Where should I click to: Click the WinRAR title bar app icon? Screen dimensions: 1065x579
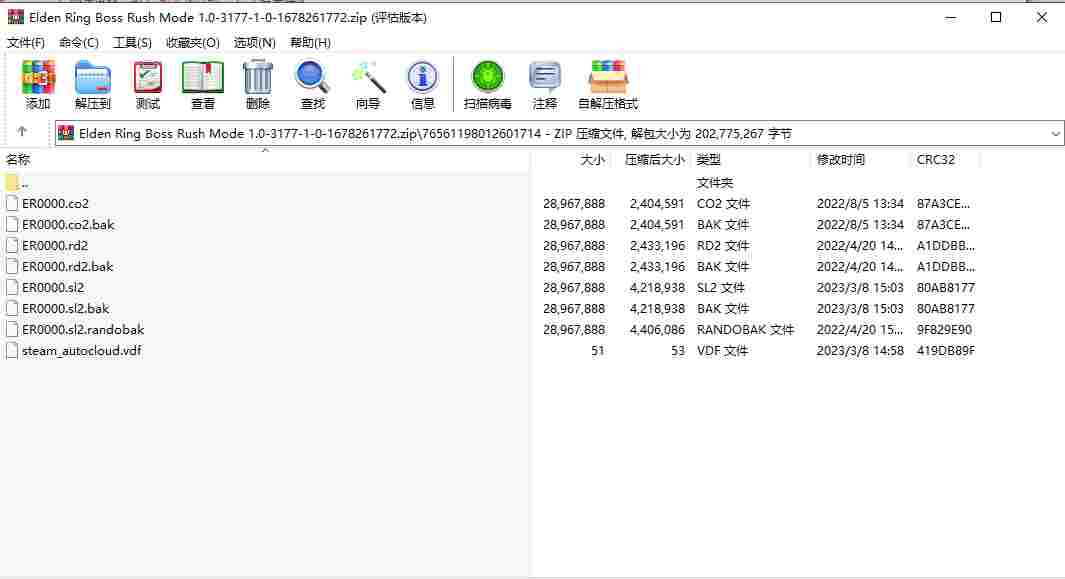pyautogui.click(x=16, y=17)
